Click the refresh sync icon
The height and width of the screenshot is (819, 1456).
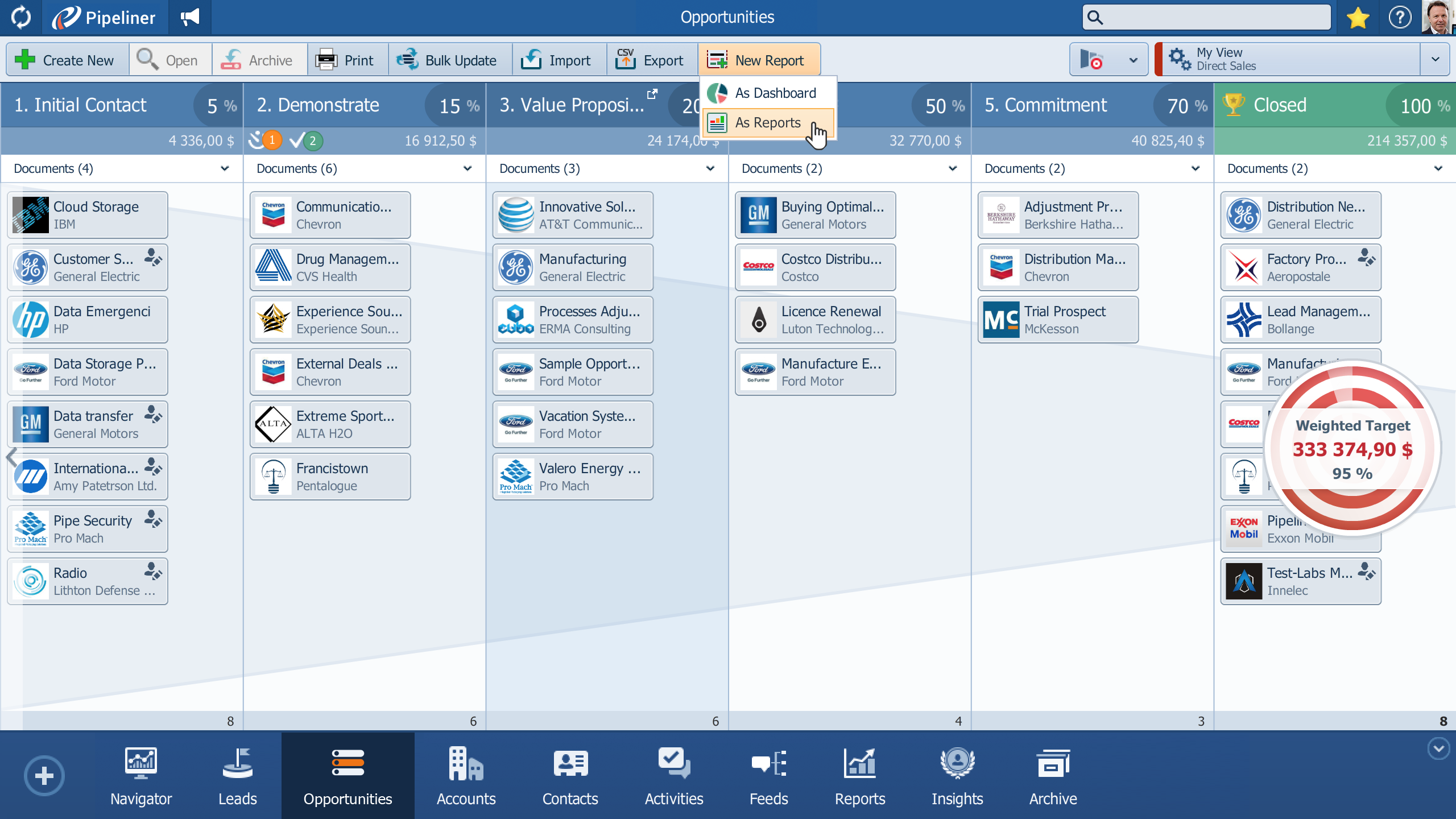(x=21, y=17)
